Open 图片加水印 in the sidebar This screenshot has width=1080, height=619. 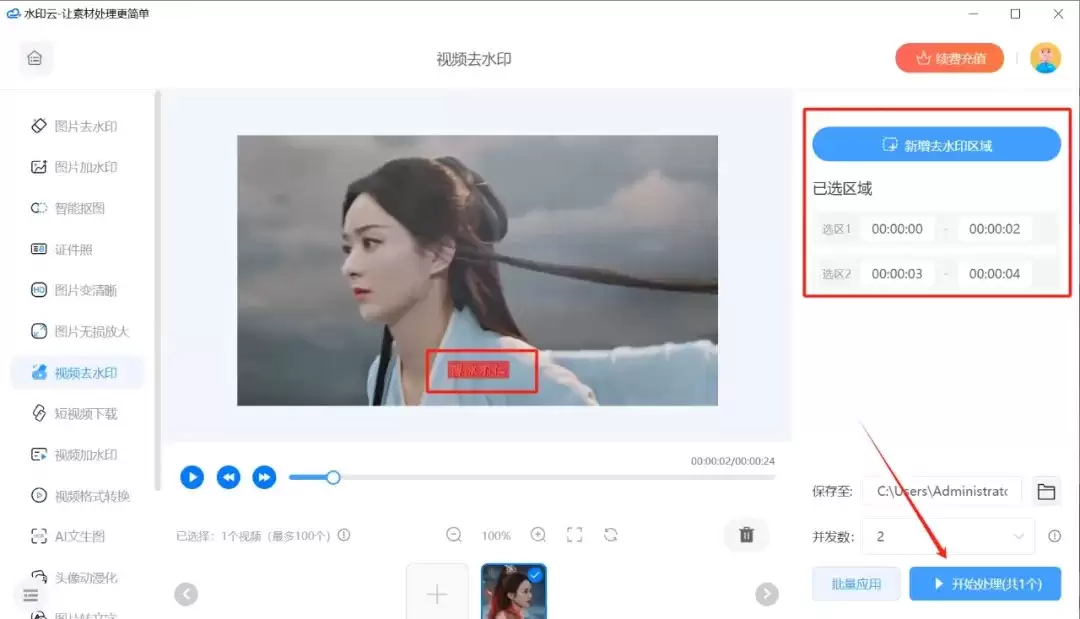pyautogui.click(x=74, y=167)
